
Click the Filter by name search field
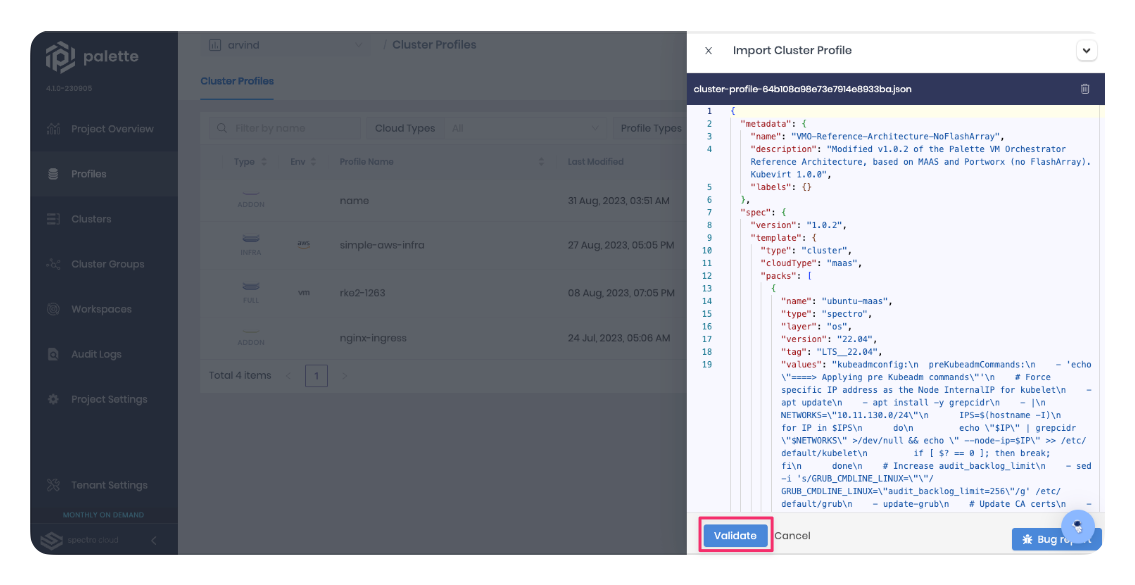pos(284,128)
